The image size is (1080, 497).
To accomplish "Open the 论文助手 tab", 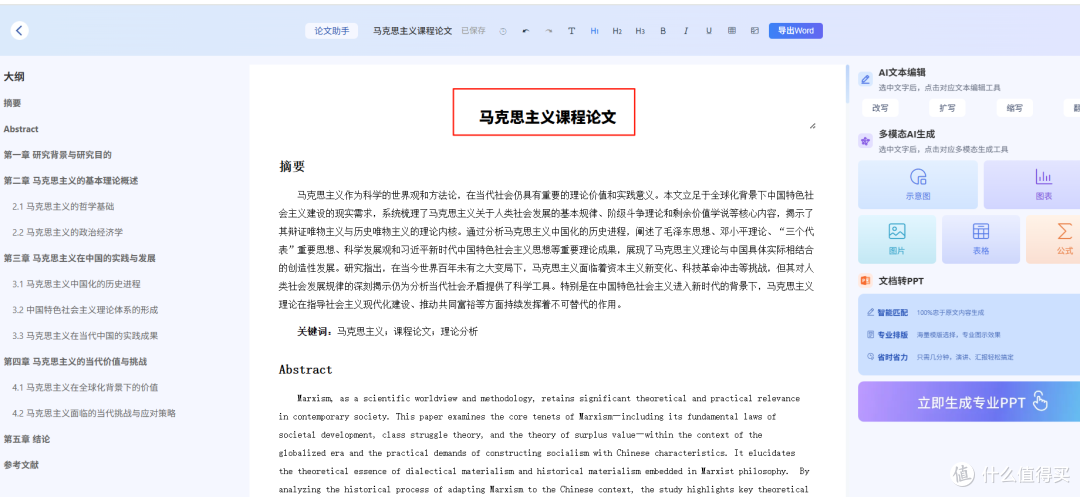I will (331, 31).
